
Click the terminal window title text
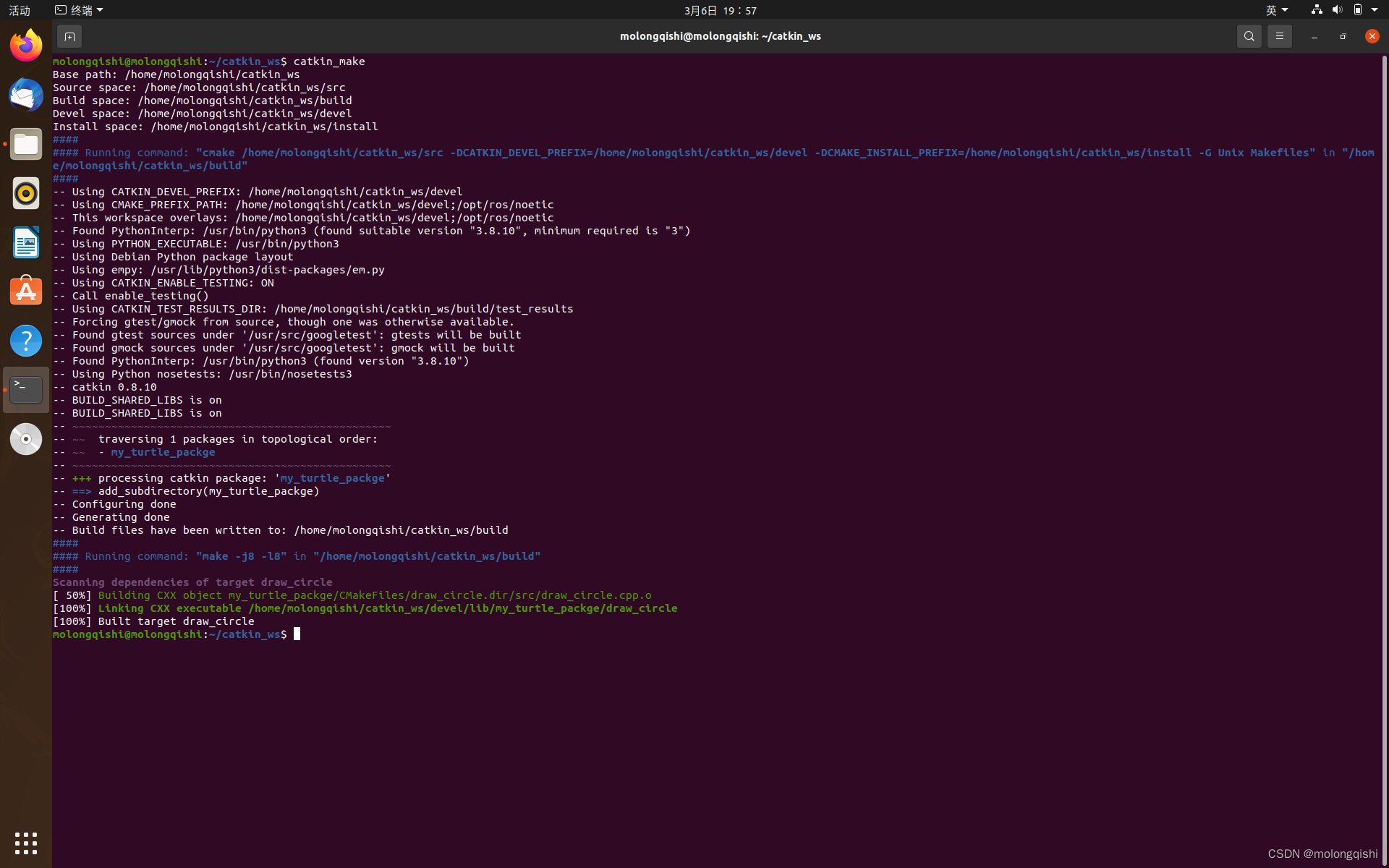click(720, 36)
